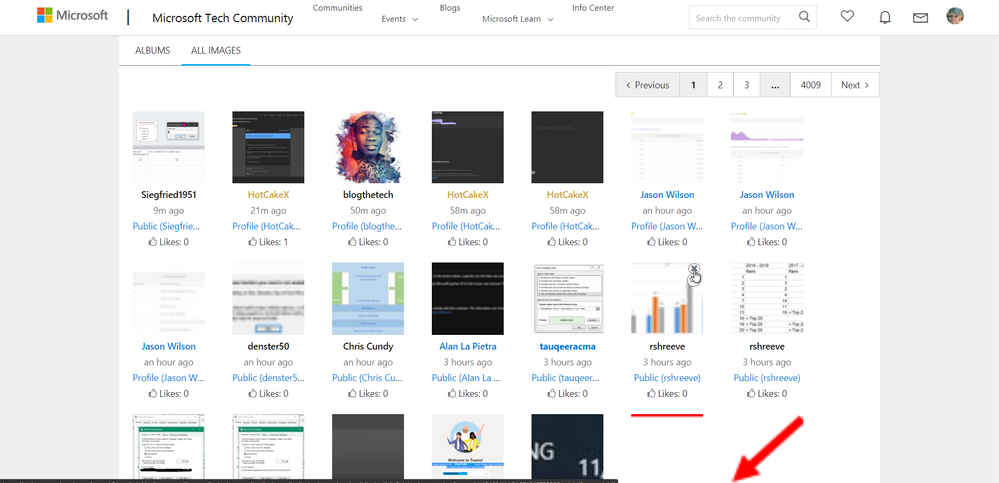
Task: Expand the Microsoft Learn dropdown
Action: 517,19
